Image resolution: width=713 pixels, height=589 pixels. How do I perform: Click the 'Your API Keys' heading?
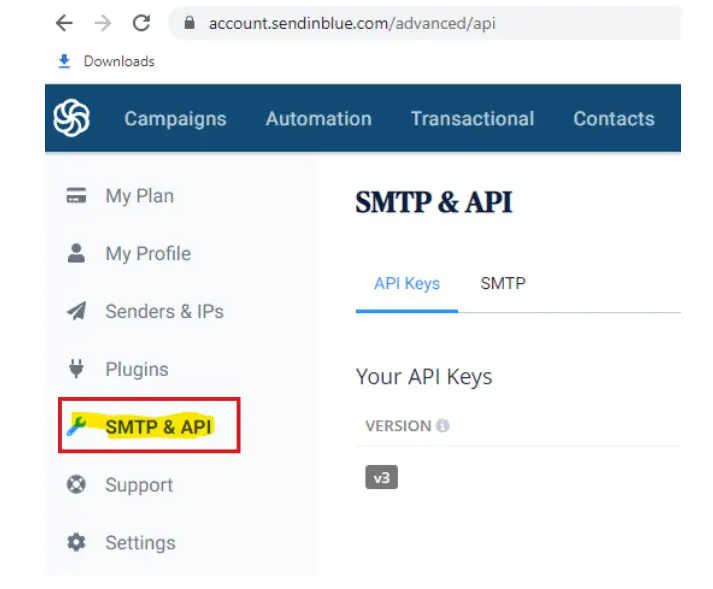click(x=424, y=377)
